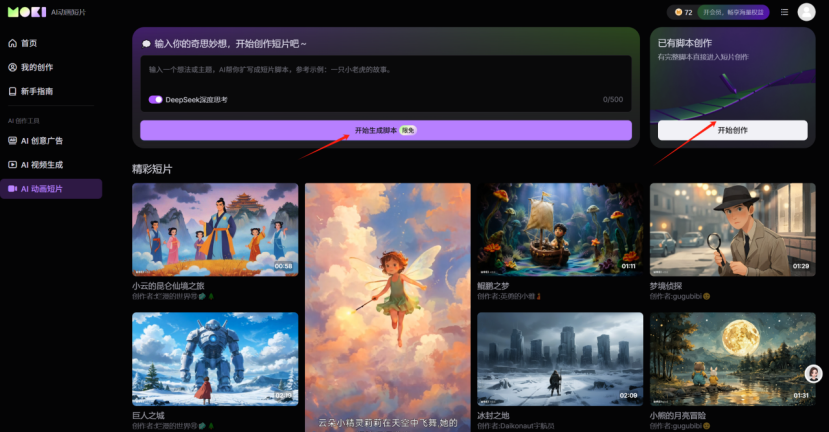Click creator Daikonaut宇航员 under 冰封之地
829x432 pixels.
515,426
